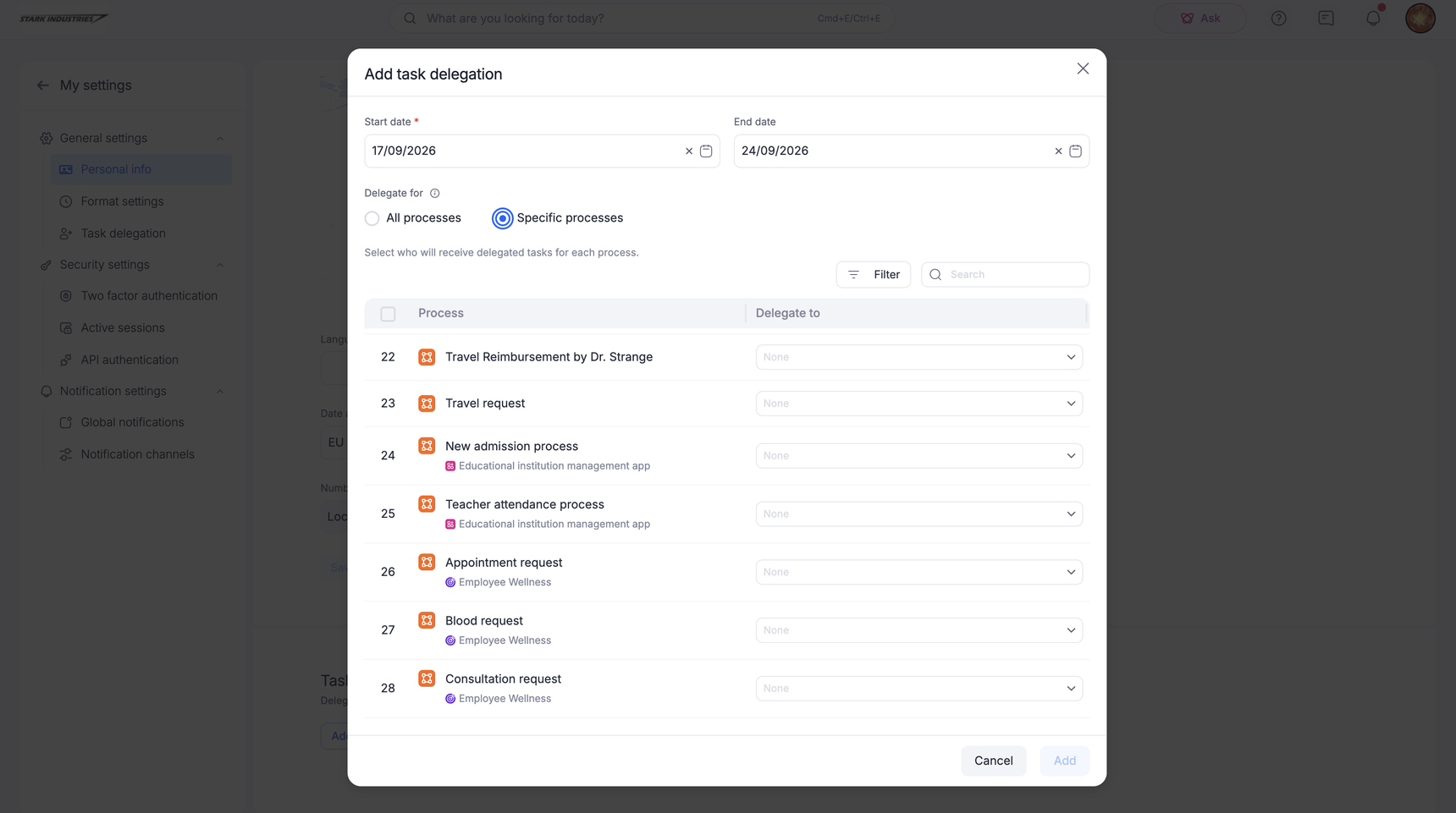Click the Process column header
The width and height of the screenshot is (1456, 813).
[441, 313]
